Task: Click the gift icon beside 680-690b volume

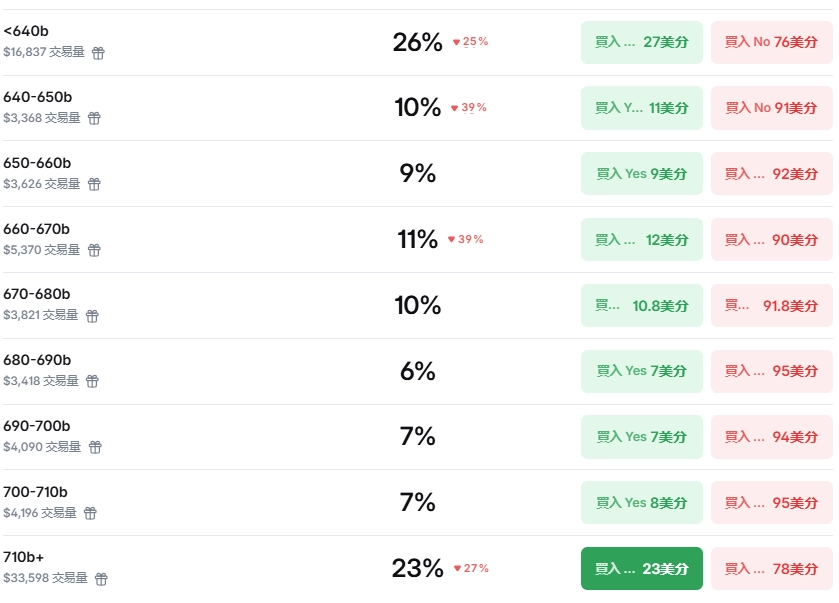Action: [x=92, y=381]
